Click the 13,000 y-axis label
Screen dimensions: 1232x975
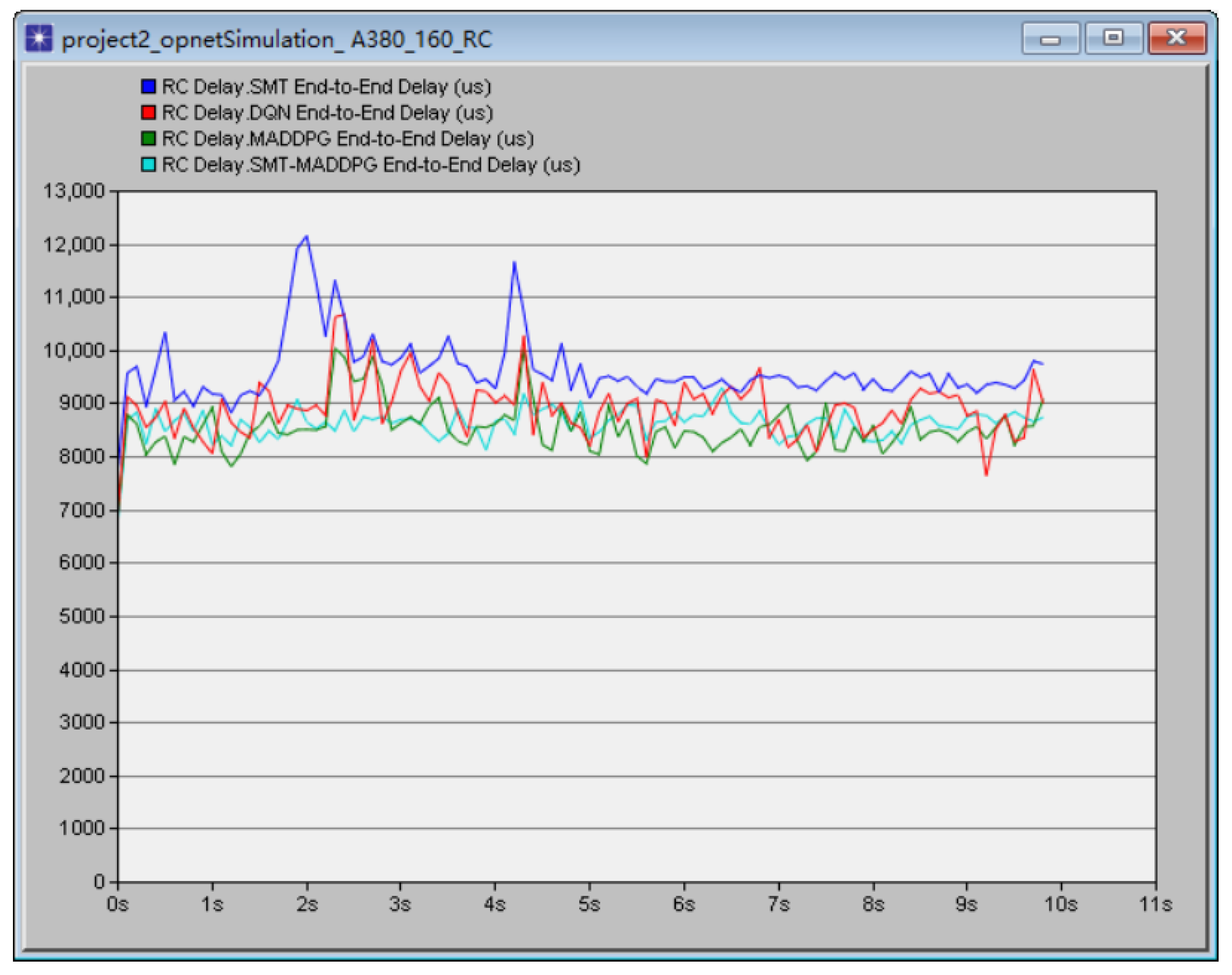tap(74, 191)
